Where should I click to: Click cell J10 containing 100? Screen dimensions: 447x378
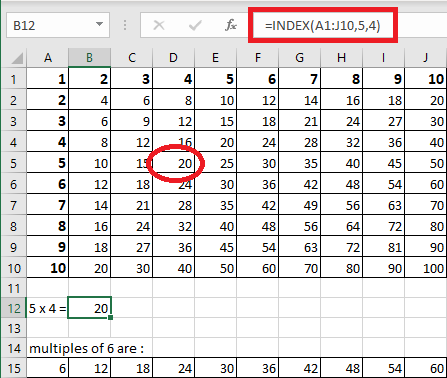pyautogui.click(x=426, y=268)
